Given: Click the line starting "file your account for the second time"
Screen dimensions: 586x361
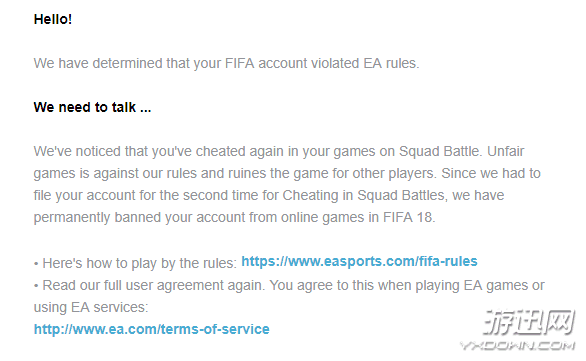Looking at the screenshot, I should (269, 195).
